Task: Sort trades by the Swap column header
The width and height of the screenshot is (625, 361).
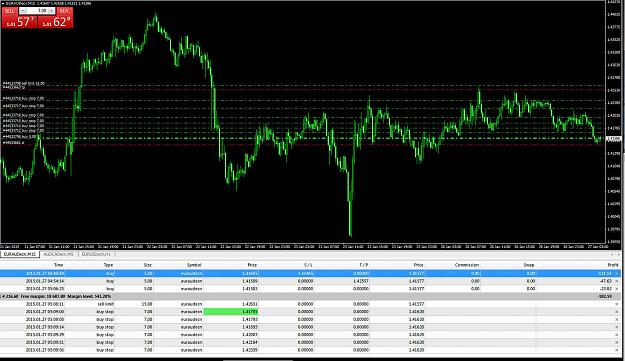Action: click(x=529, y=265)
